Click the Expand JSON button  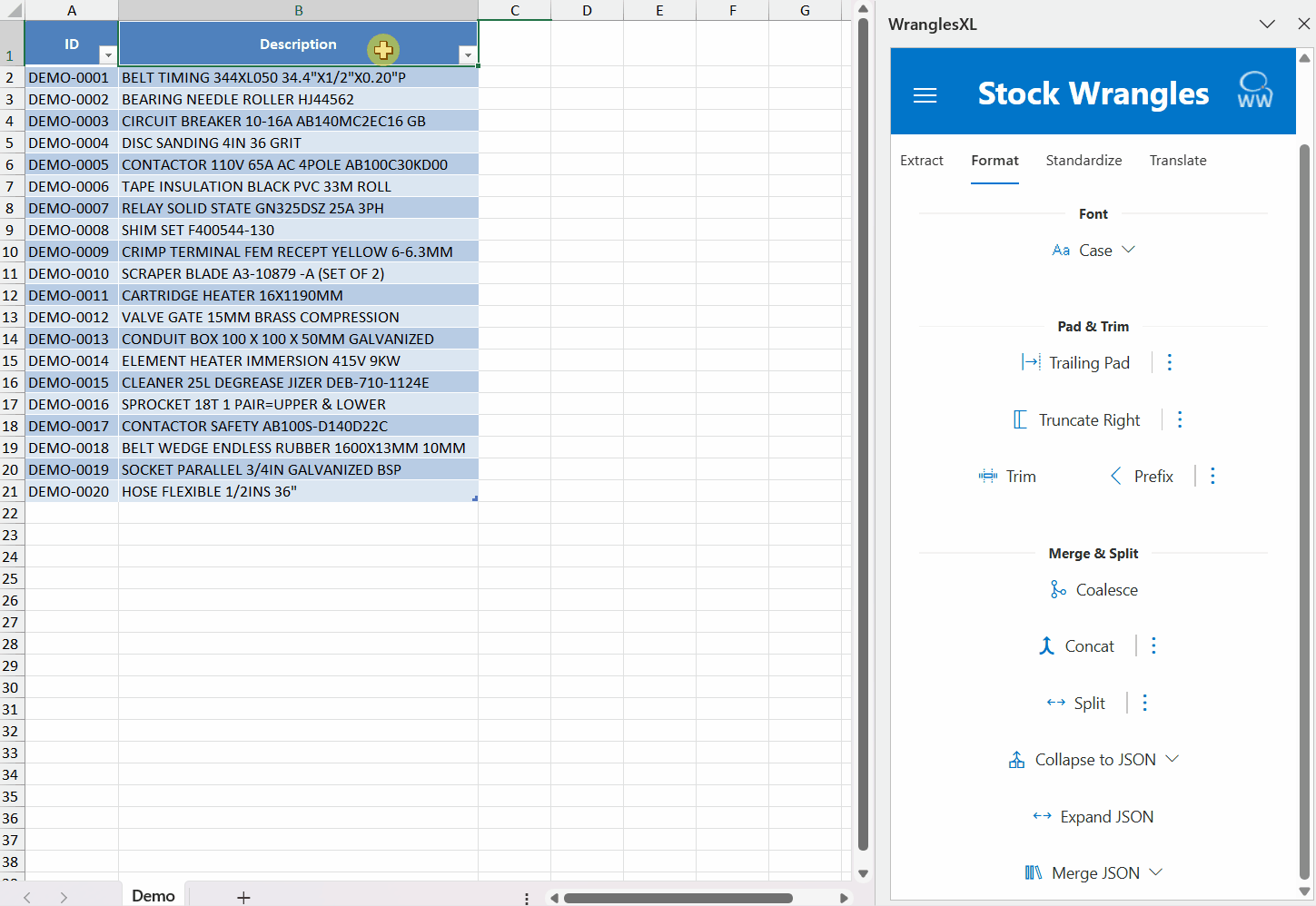[x=1093, y=816]
